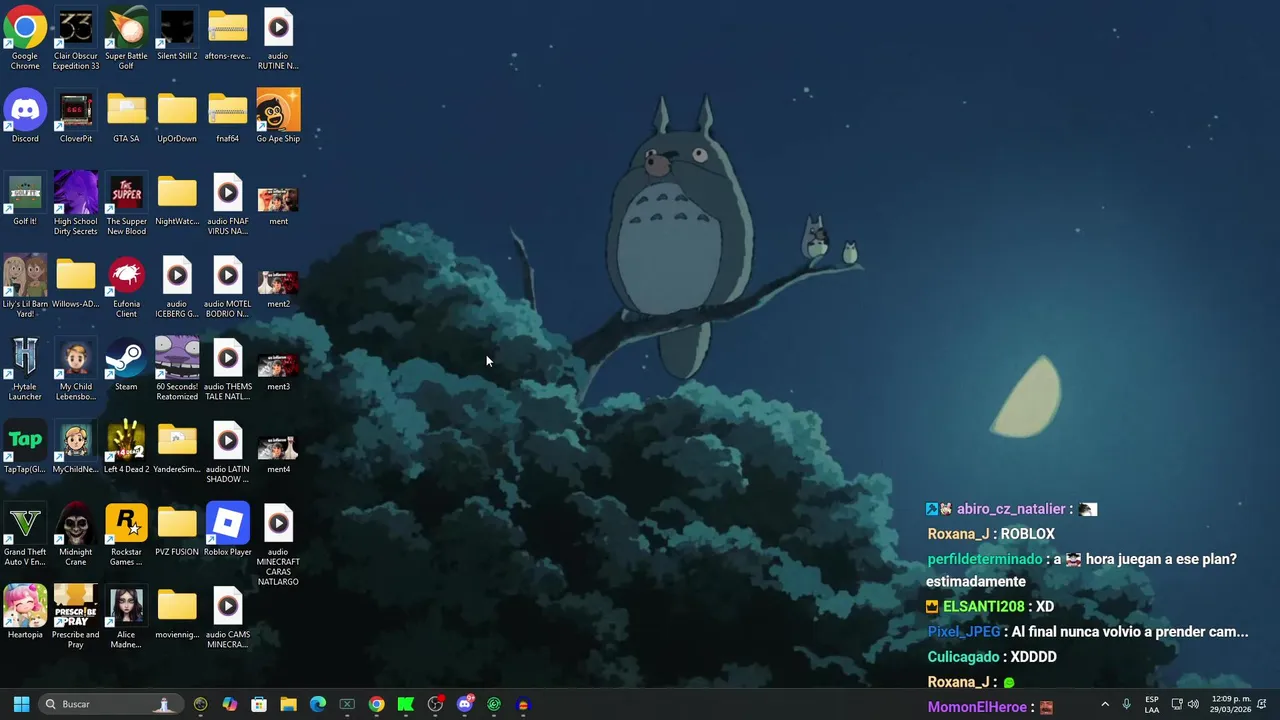
Task: Select the TapTap(Gl... shortcut
Action: (x=25, y=448)
